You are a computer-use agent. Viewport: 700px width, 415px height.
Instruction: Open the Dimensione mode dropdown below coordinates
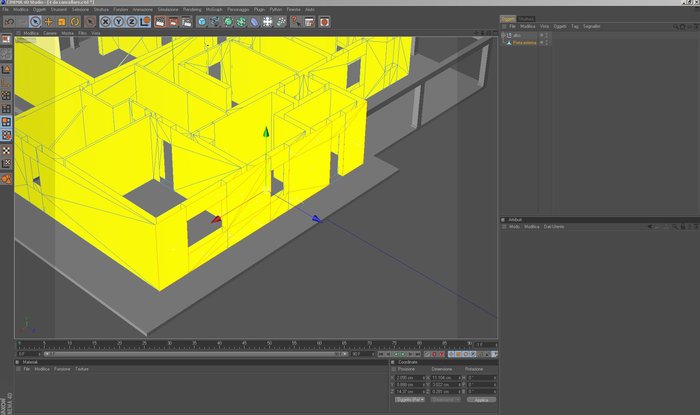445,399
